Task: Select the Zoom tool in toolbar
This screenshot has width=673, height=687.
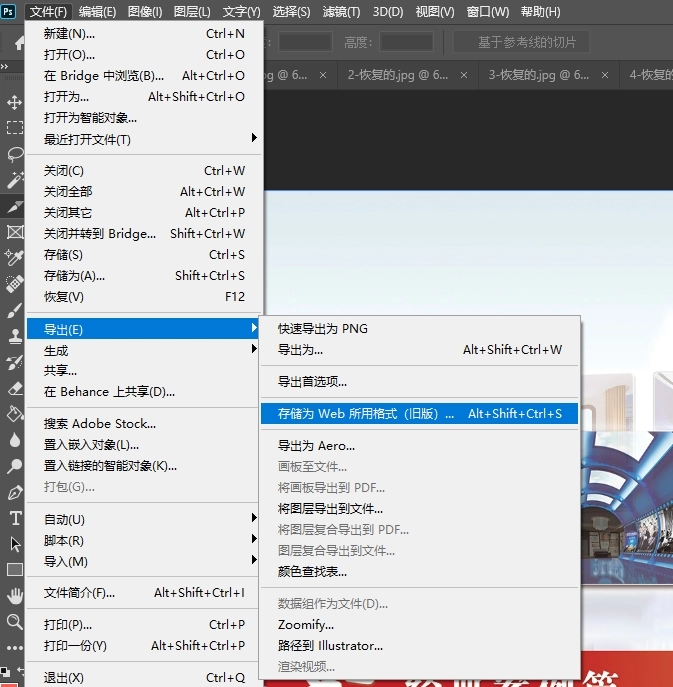Action: [14, 622]
